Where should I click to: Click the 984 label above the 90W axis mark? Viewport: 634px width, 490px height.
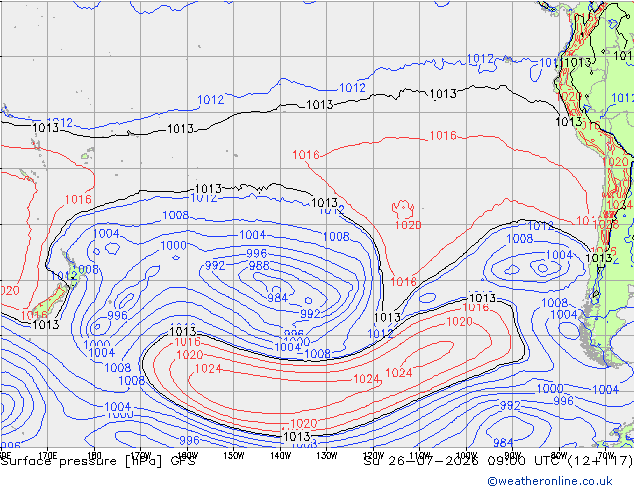[x=503, y=443]
